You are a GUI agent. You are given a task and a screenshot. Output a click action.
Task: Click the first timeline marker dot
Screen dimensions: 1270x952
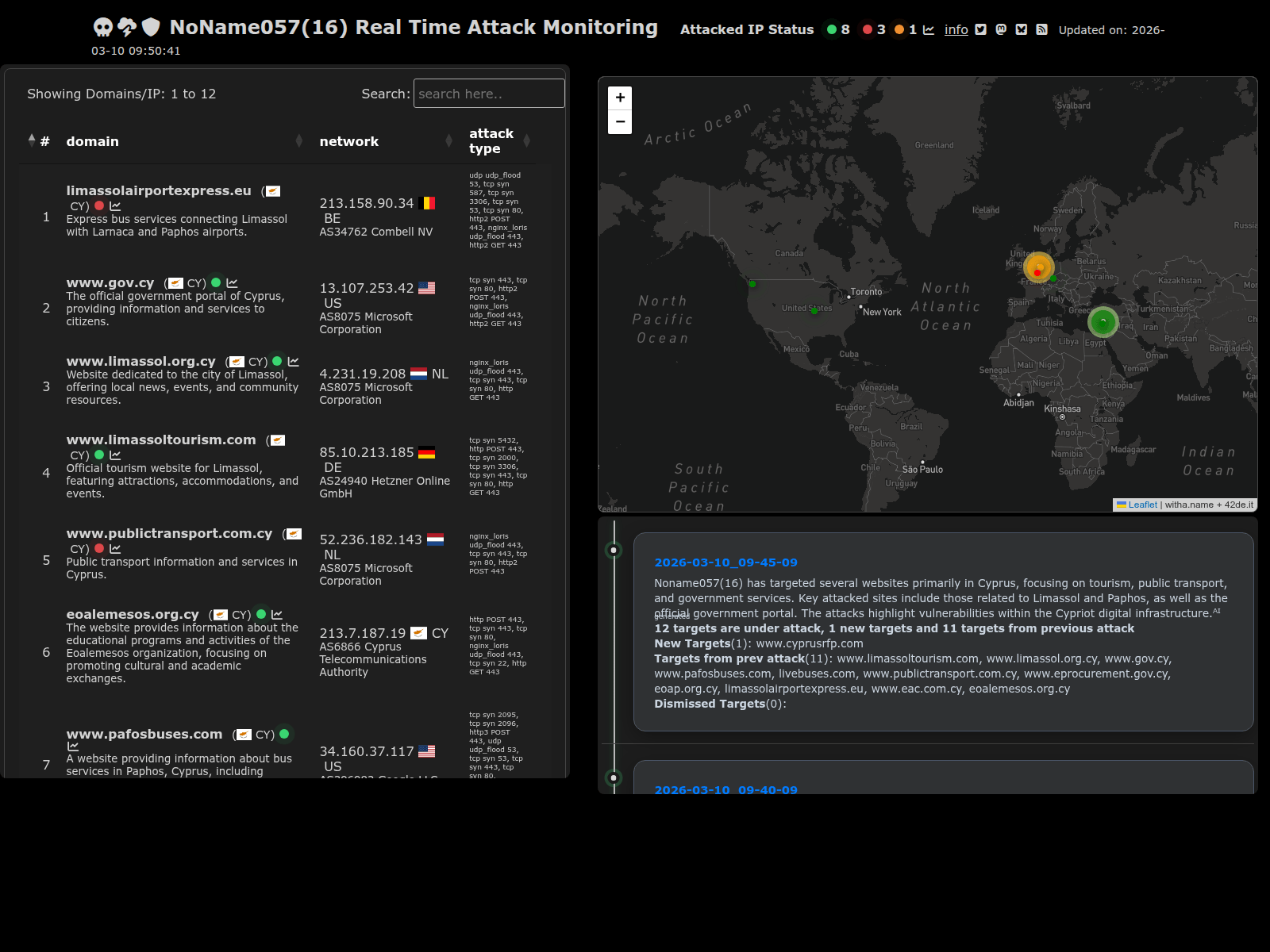(x=614, y=550)
